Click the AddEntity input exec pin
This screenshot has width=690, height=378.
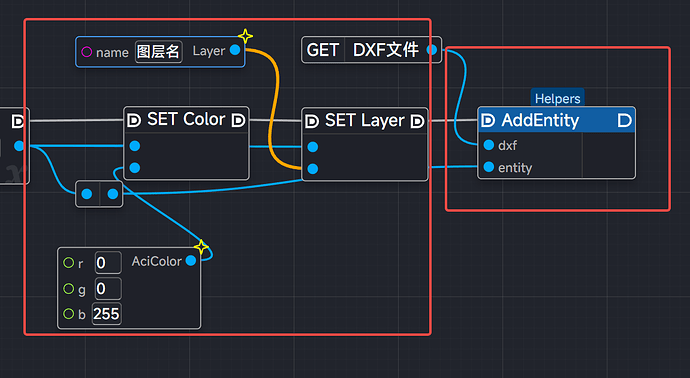(488, 120)
